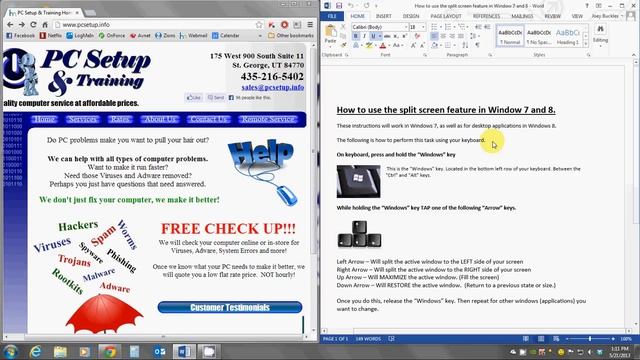Open the Change Case Aa dropdown
640x360 pixels.
pos(397,45)
